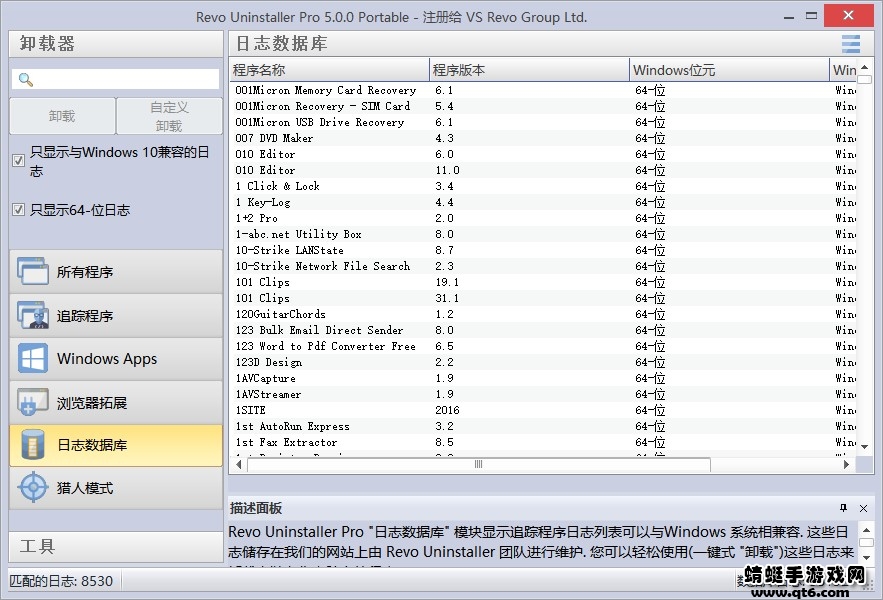Sort by the 程序名称 column header
The height and width of the screenshot is (600, 883).
click(x=328, y=70)
